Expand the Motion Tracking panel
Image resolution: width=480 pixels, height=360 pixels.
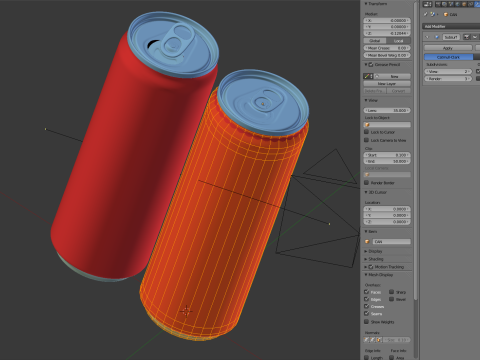click(366, 267)
